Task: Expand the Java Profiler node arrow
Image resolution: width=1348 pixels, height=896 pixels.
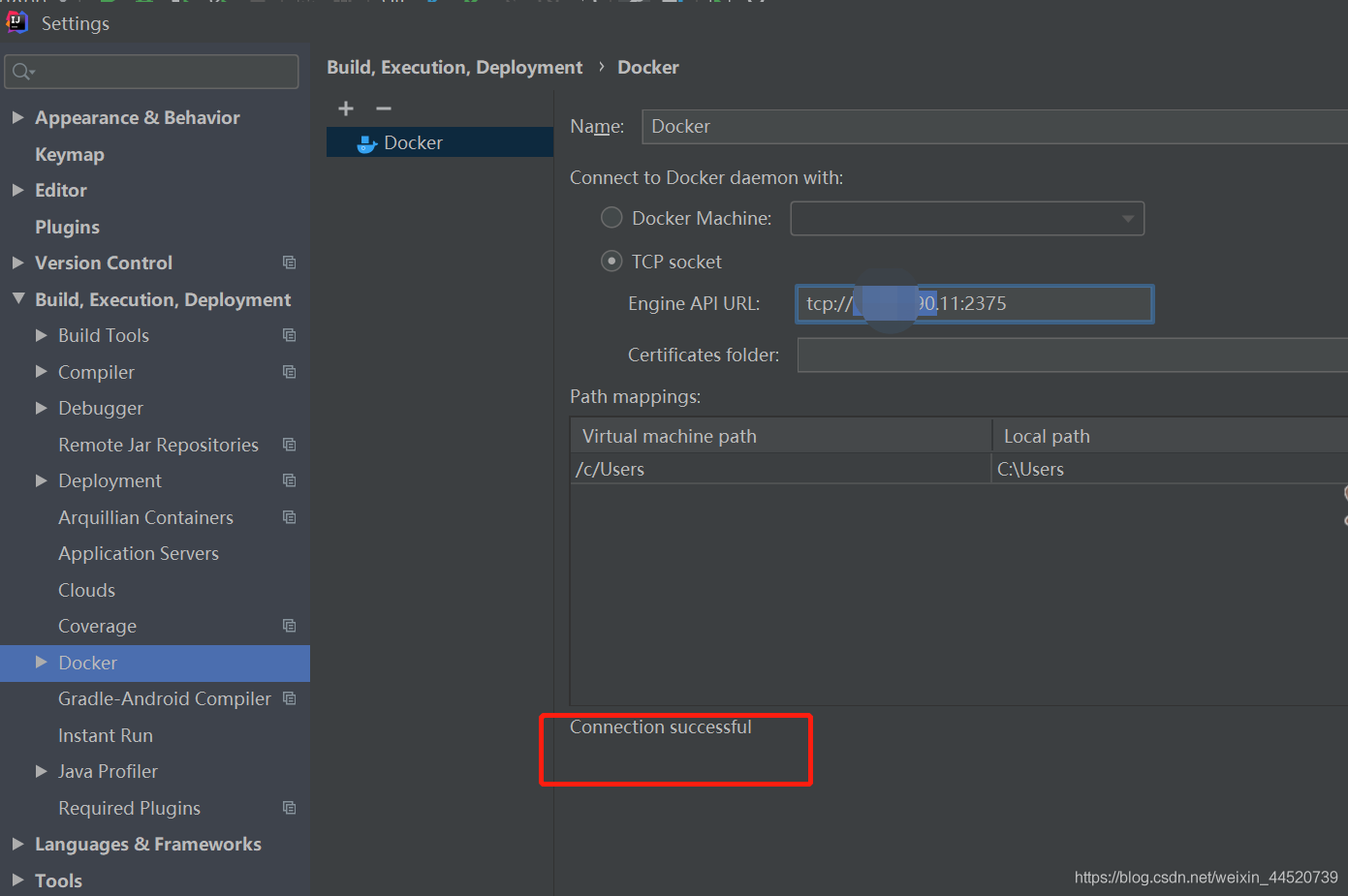Action: (x=41, y=771)
